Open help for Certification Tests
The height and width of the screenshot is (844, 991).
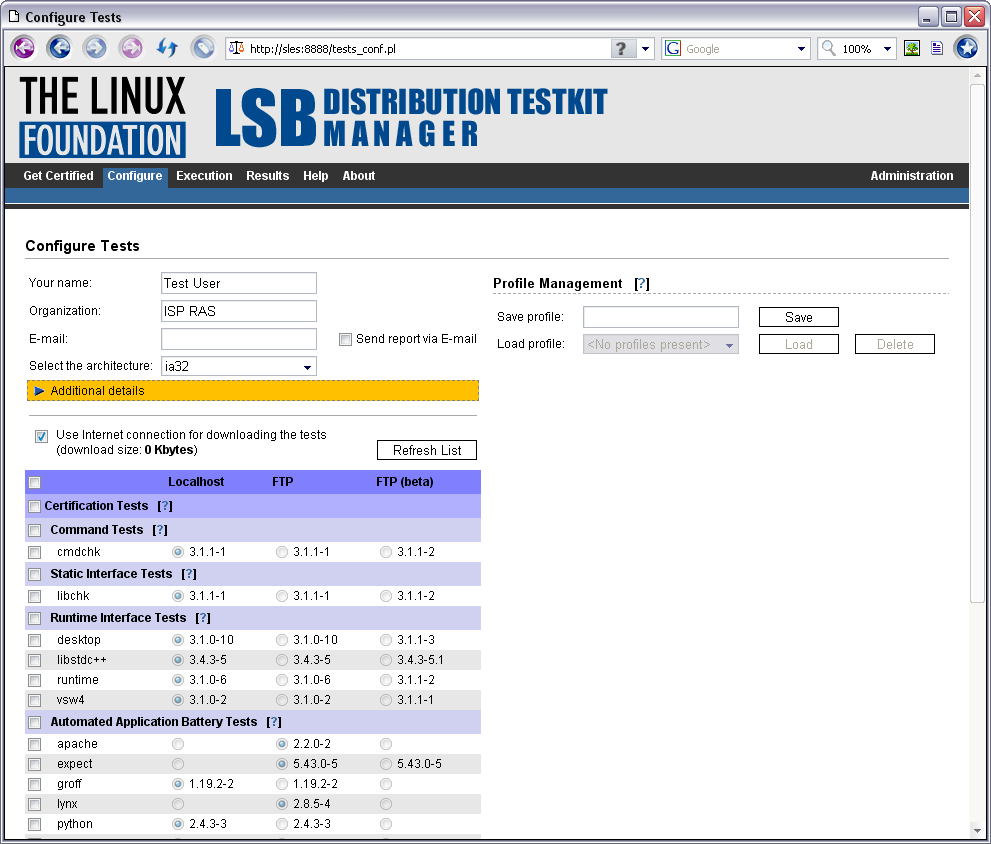pyautogui.click(x=165, y=506)
